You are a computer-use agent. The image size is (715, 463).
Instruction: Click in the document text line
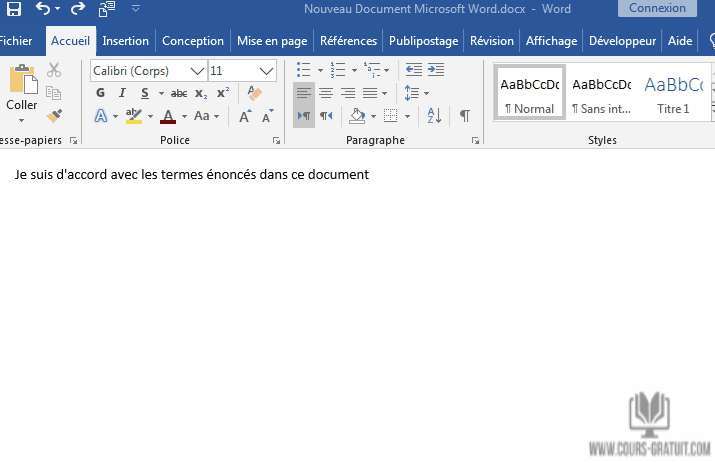point(192,175)
